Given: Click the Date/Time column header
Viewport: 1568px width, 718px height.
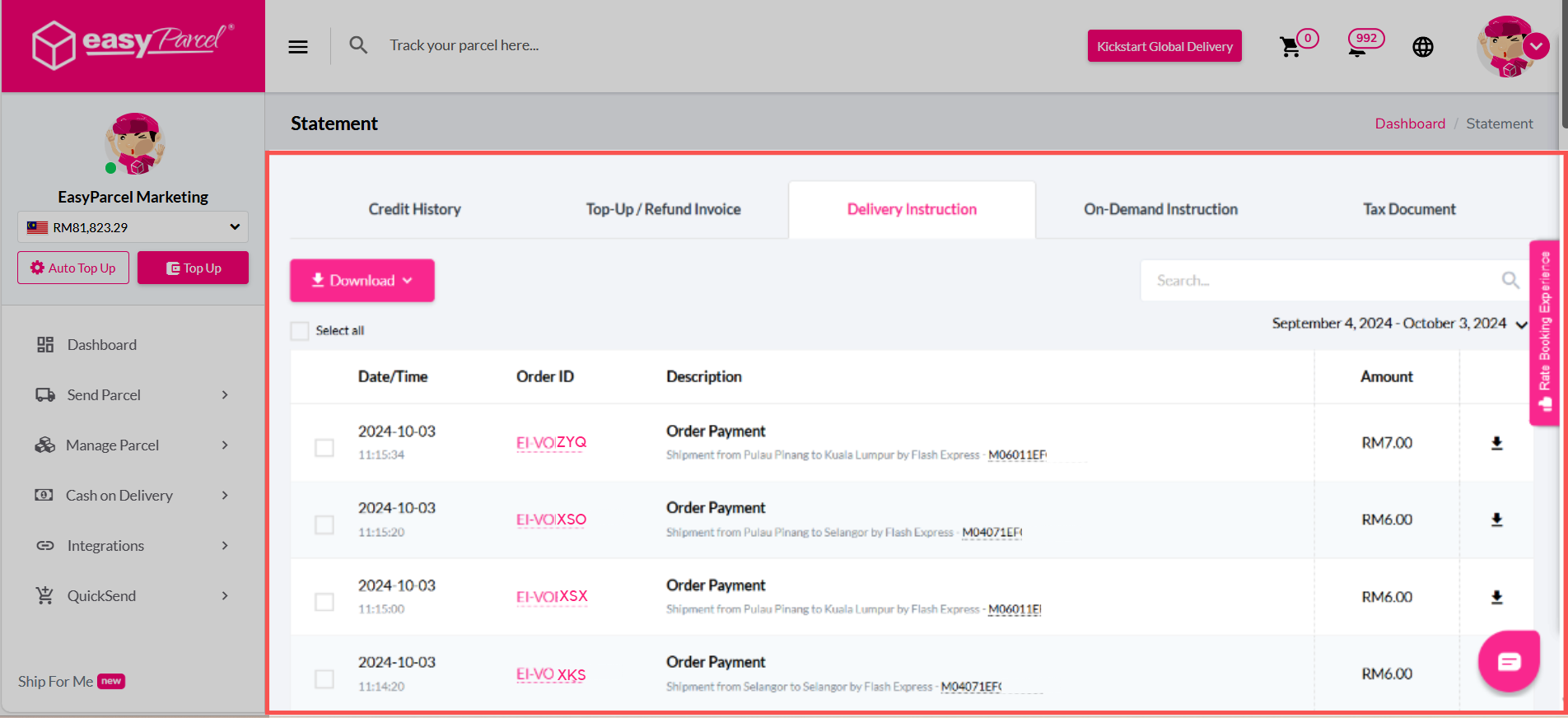Looking at the screenshot, I should pyautogui.click(x=393, y=376).
